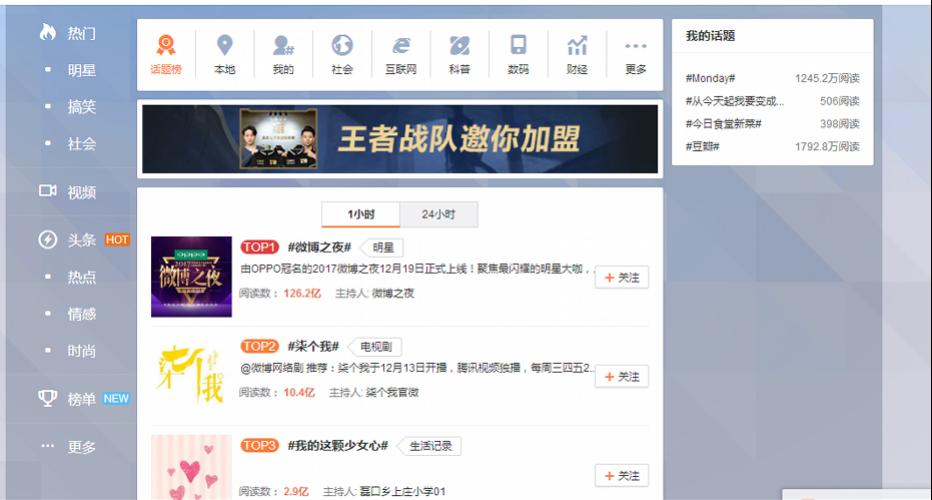
Task: Open 社会 in the left sidebar
Action: [x=81, y=144]
